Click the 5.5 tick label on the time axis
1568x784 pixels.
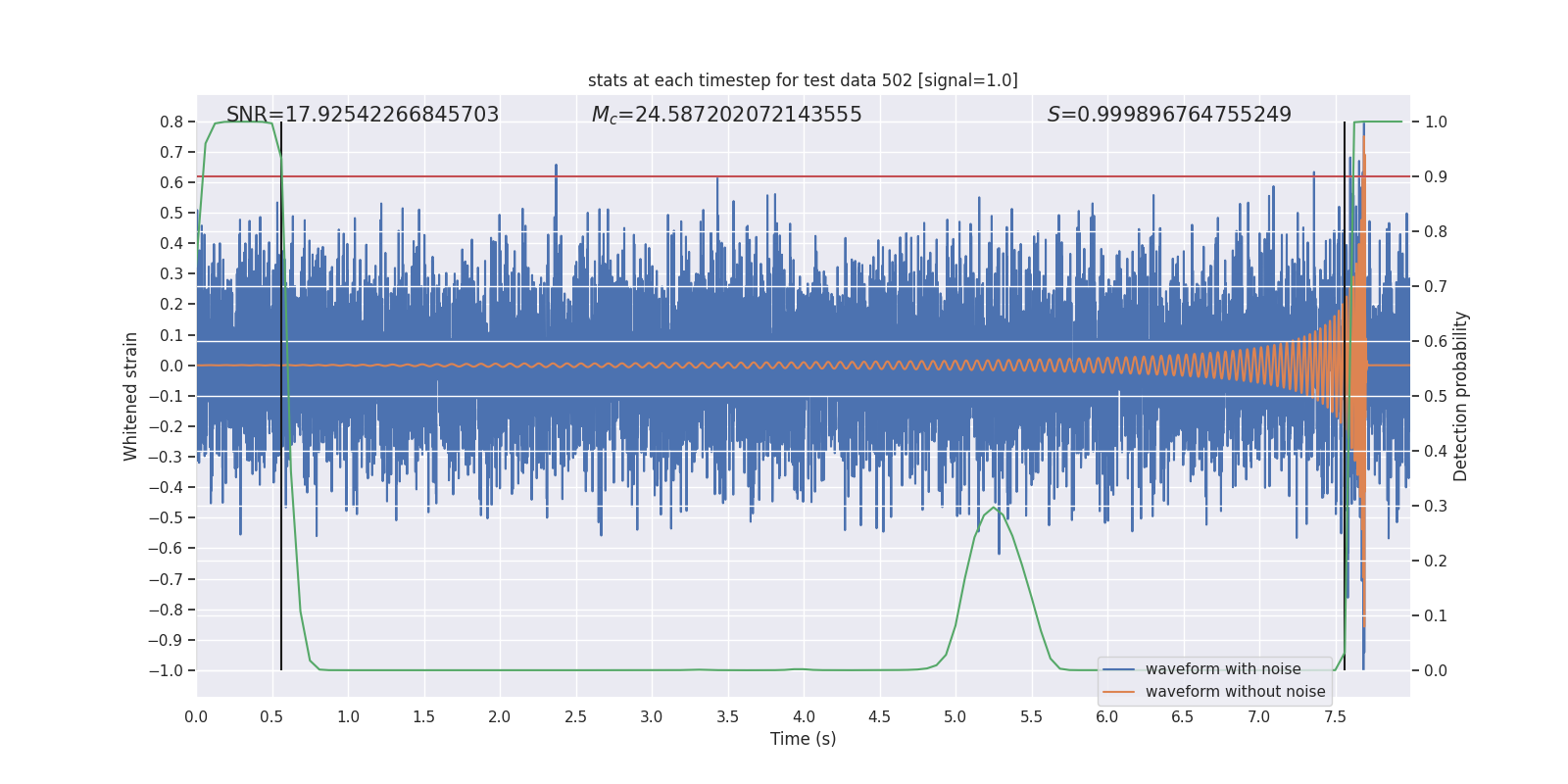coord(1031,716)
